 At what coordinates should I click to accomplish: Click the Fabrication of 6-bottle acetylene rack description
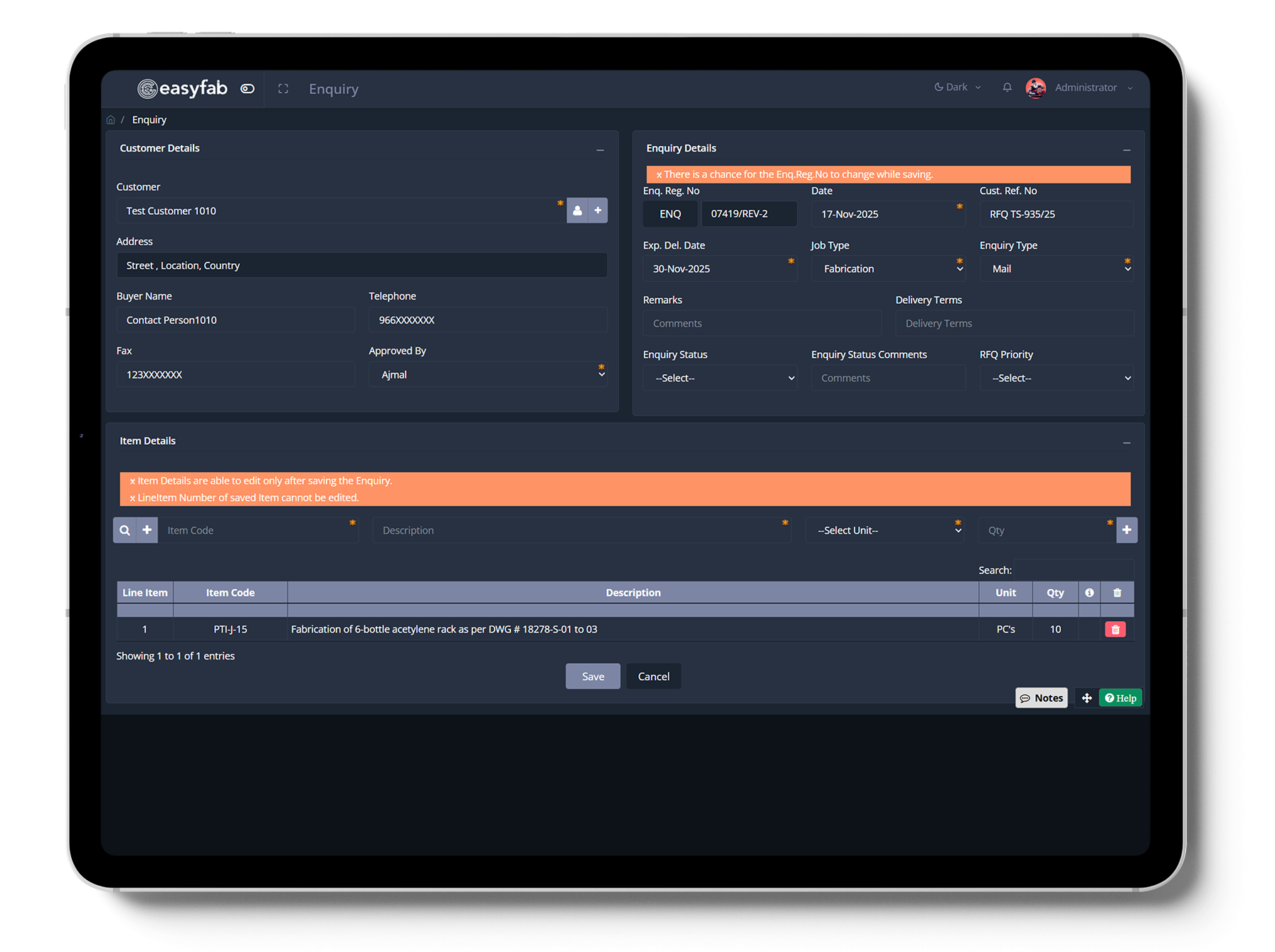(x=444, y=630)
